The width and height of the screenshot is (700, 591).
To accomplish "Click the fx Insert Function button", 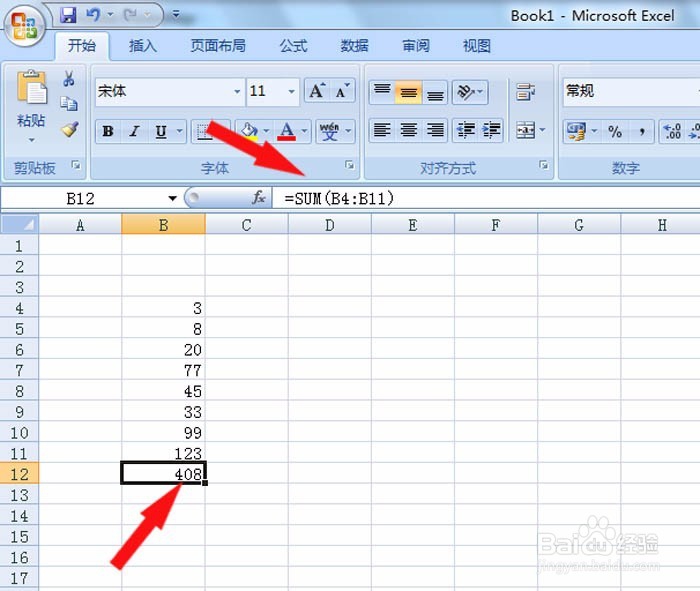I will tap(259, 198).
